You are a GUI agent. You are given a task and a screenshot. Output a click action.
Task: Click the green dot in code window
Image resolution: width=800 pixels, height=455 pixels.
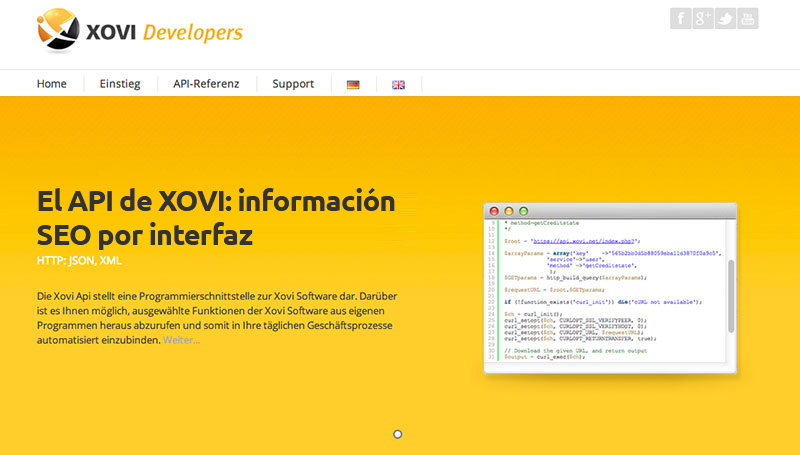pos(523,211)
